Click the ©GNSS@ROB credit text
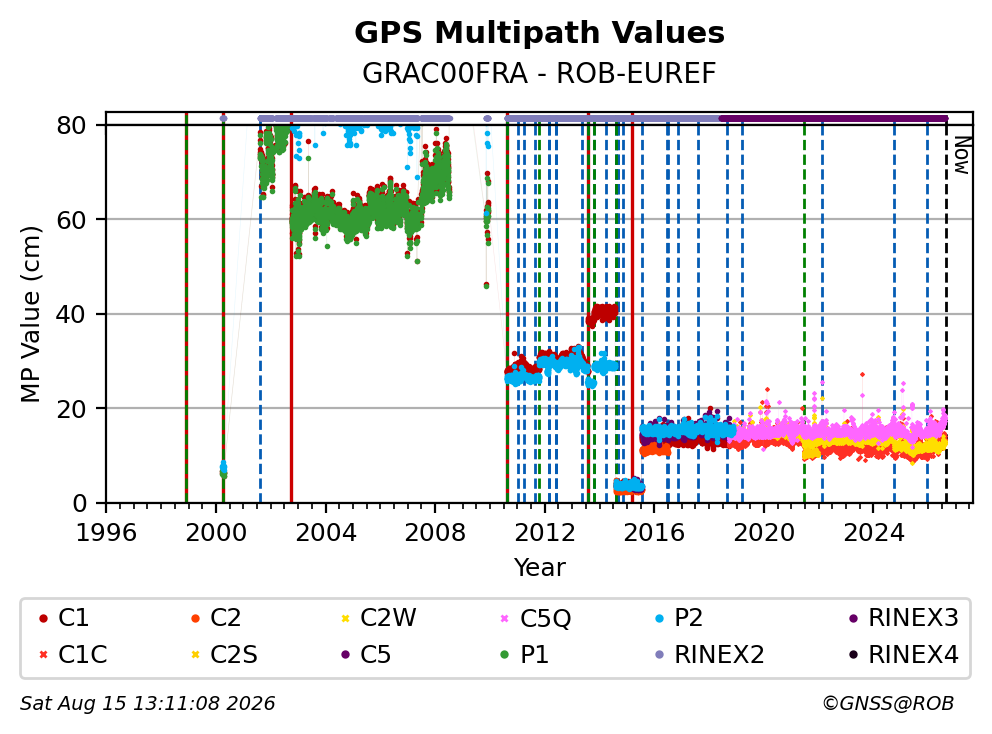The image size is (992, 734). [x=888, y=703]
